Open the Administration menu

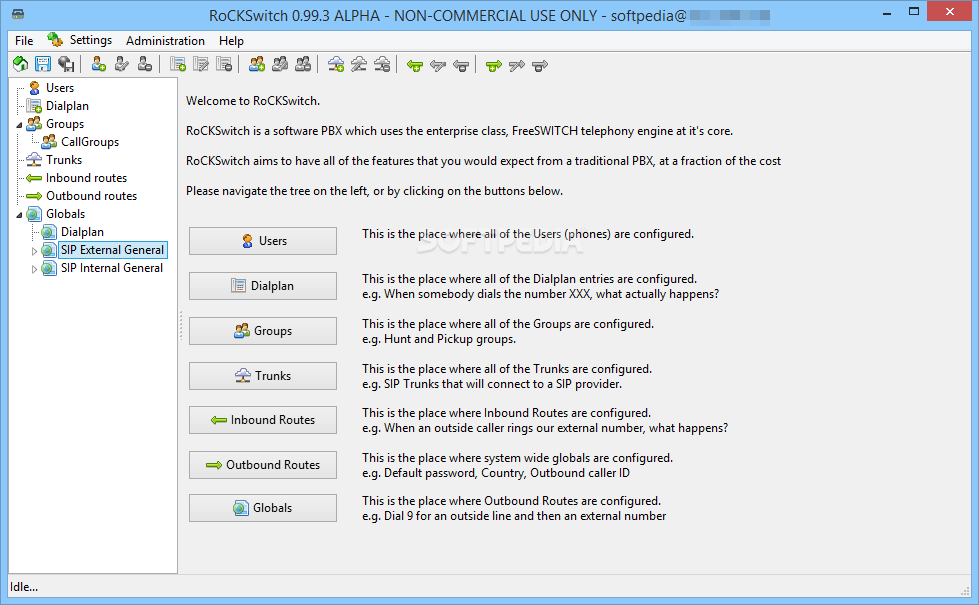click(x=165, y=41)
